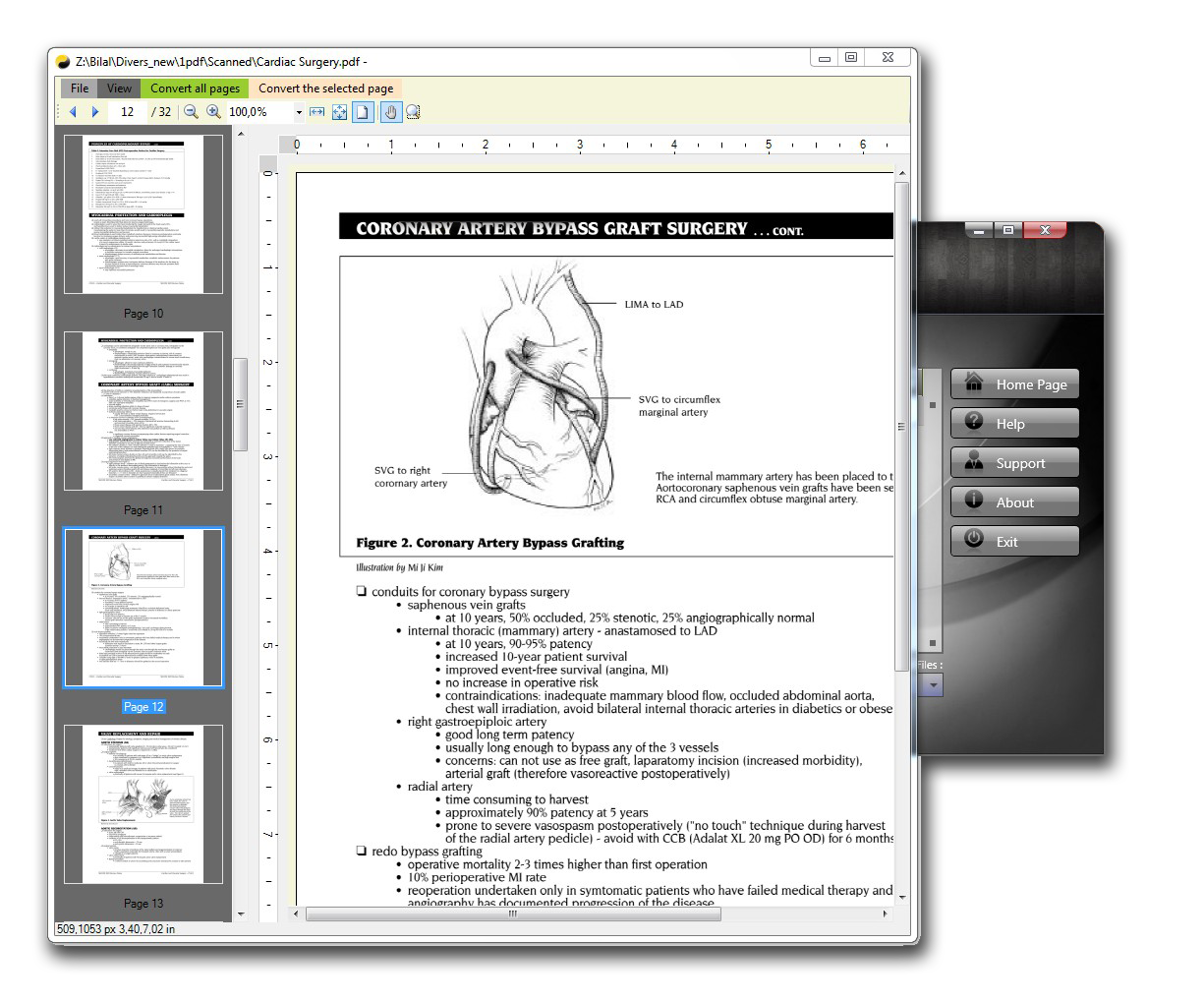Select the hand pan tool
Viewport: 1204px width, 1002px height.
tap(390, 112)
